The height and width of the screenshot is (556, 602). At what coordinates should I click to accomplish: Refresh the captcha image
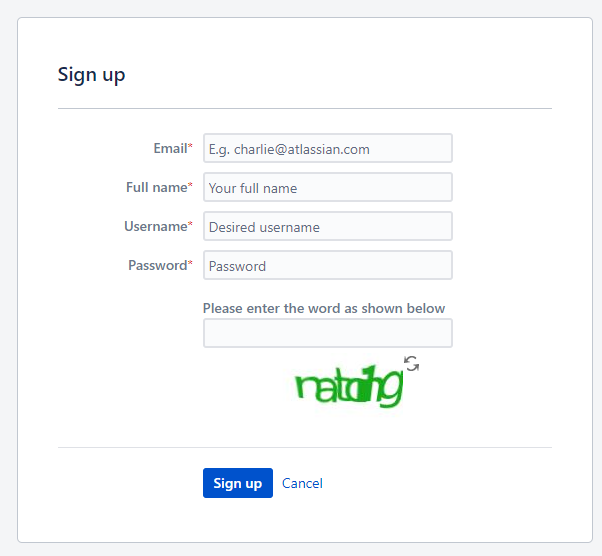(411, 363)
